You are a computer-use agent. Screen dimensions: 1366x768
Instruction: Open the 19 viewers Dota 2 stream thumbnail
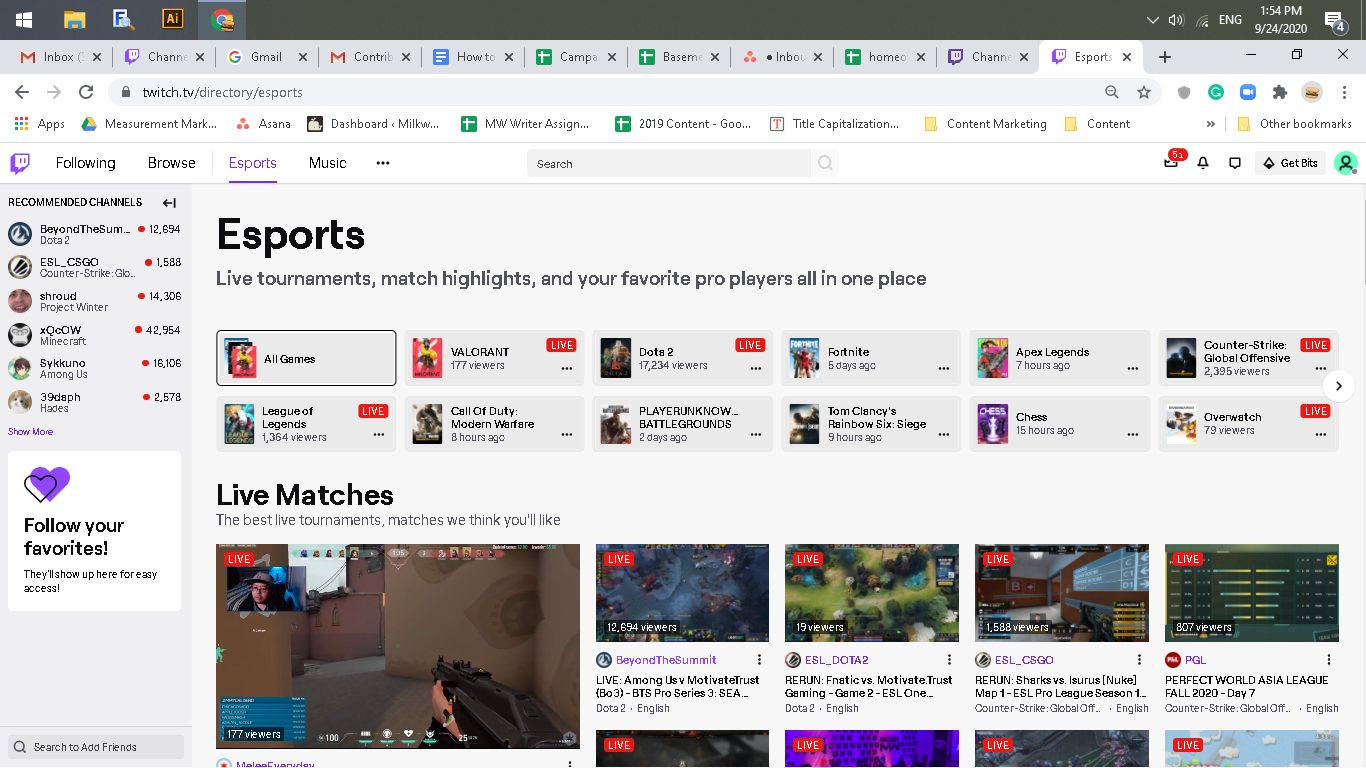coord(872,593)
